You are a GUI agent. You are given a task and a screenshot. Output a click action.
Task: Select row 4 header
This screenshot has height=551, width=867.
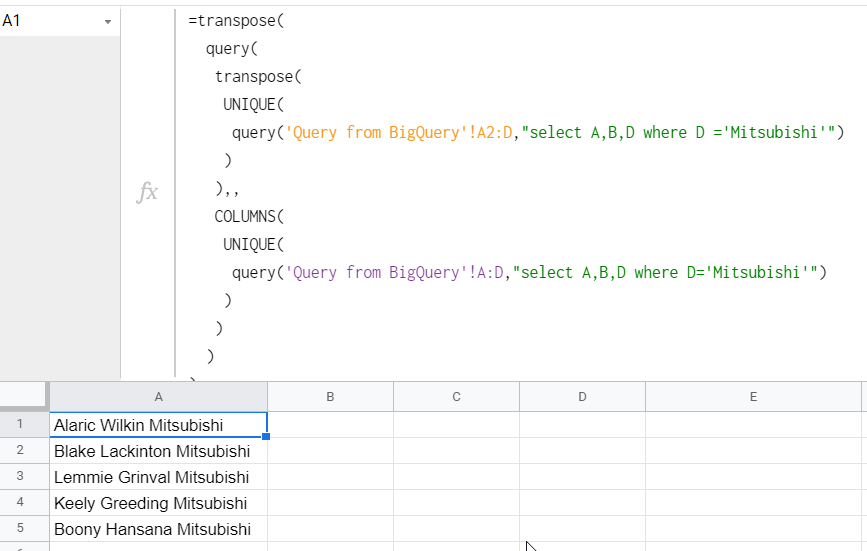(x=24, y=502)
